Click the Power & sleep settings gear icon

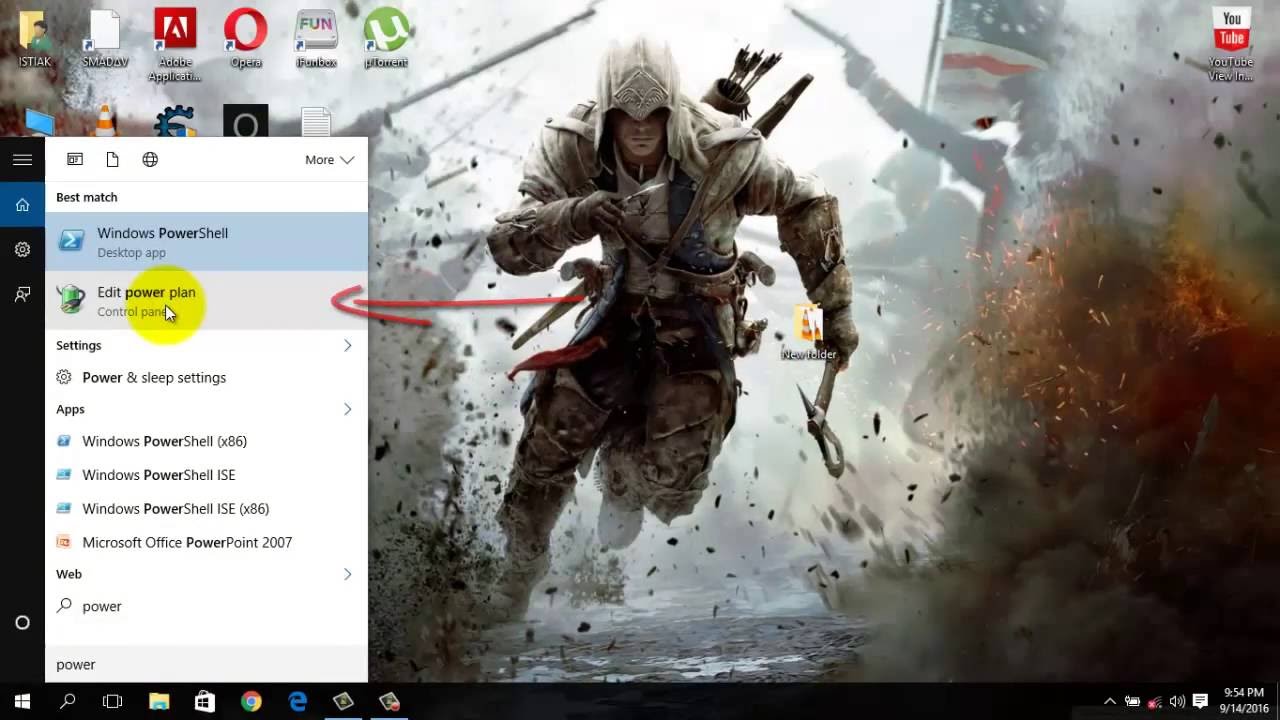coord(64,377)
